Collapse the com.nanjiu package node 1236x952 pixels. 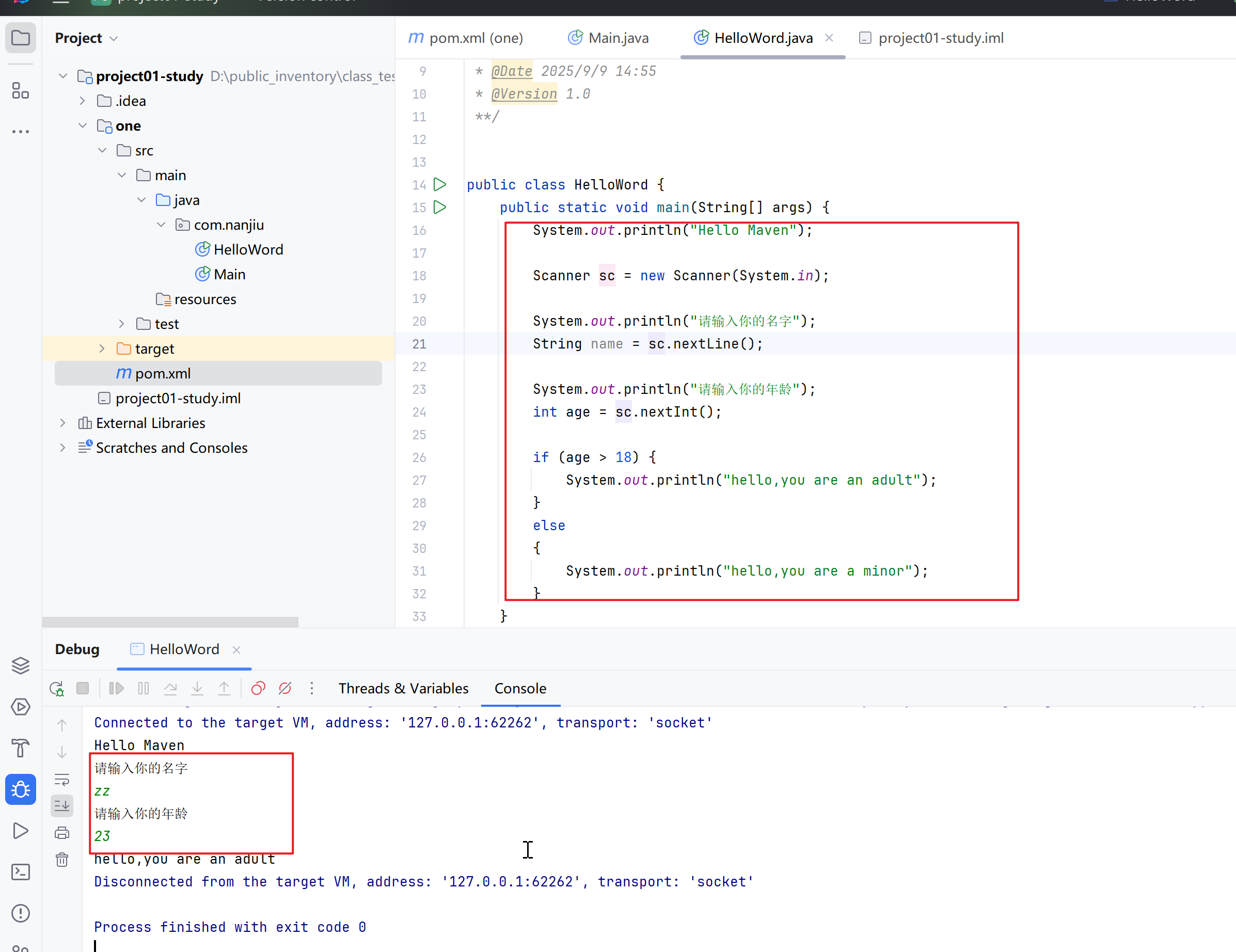coord(161,225)
